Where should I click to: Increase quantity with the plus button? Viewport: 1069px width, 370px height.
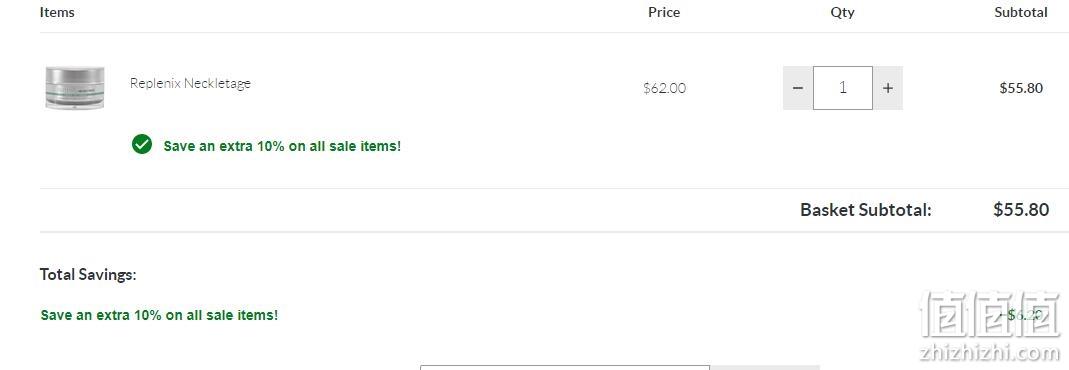(888, 88)
